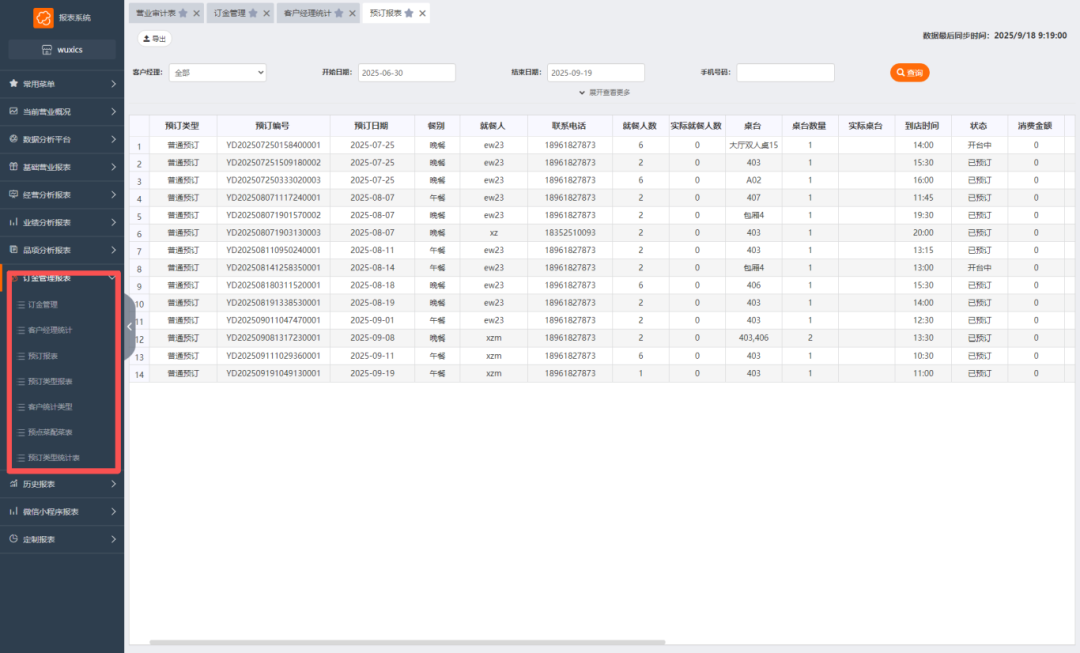Click the 开始日期 field showing 2025-06-30
1080x653 pixels.
(406, 72)
